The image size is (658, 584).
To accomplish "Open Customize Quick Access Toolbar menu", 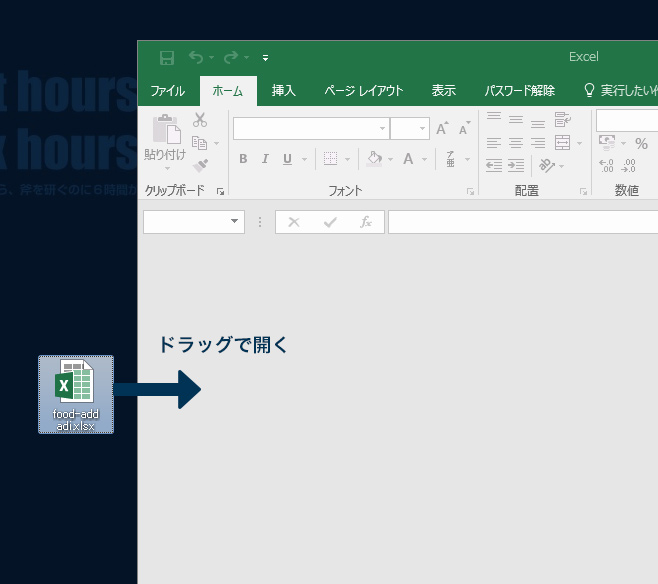I will pos(265,58).
